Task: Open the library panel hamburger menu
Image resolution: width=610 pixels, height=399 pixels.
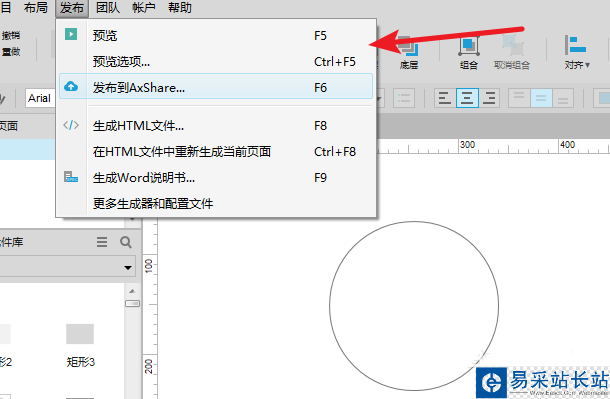Action: [x=102, y=242]
